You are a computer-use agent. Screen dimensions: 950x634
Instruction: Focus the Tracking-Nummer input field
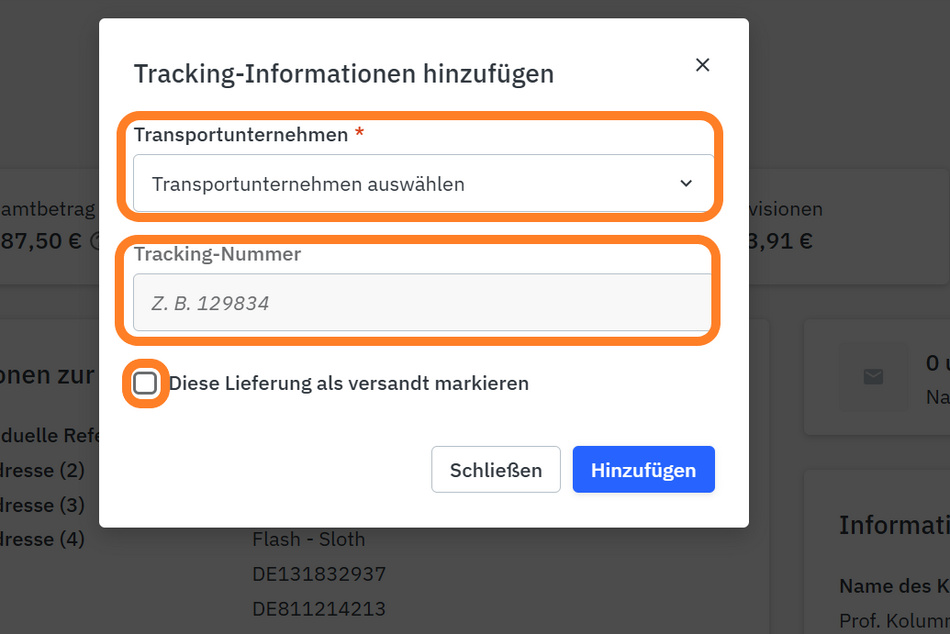422,302
